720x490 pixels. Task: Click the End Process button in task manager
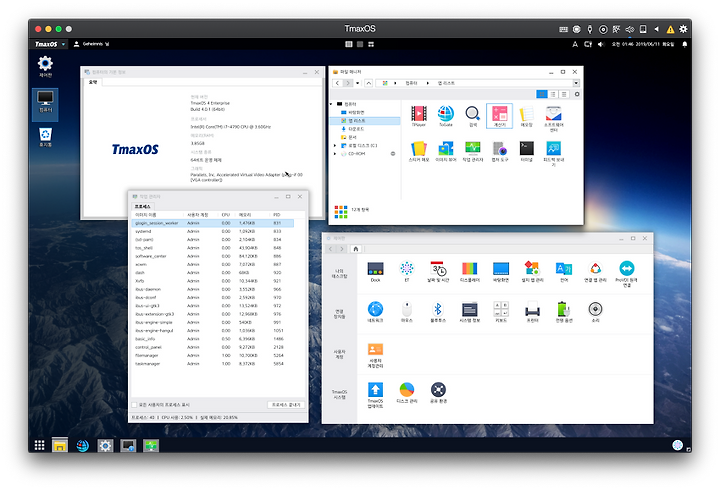pyautogui.click(x=286, y=405)
